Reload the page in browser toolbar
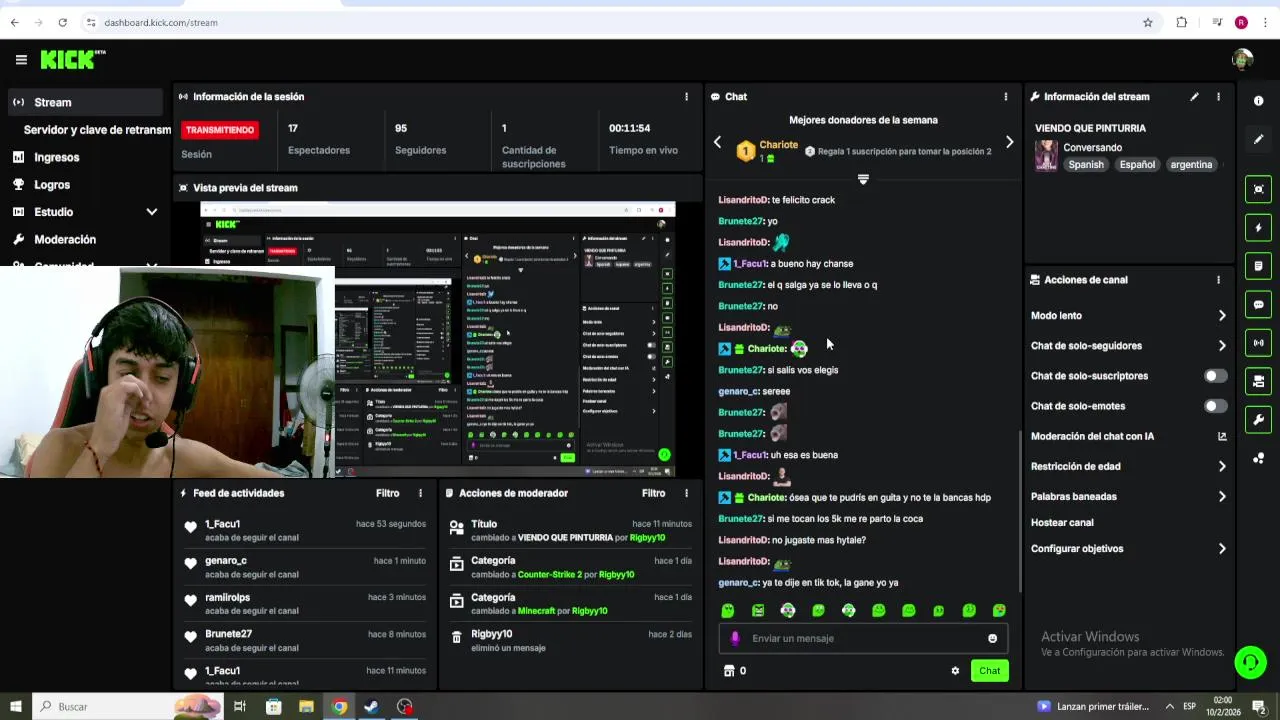Screen dimensions: 1280x720 coord(63,22)
